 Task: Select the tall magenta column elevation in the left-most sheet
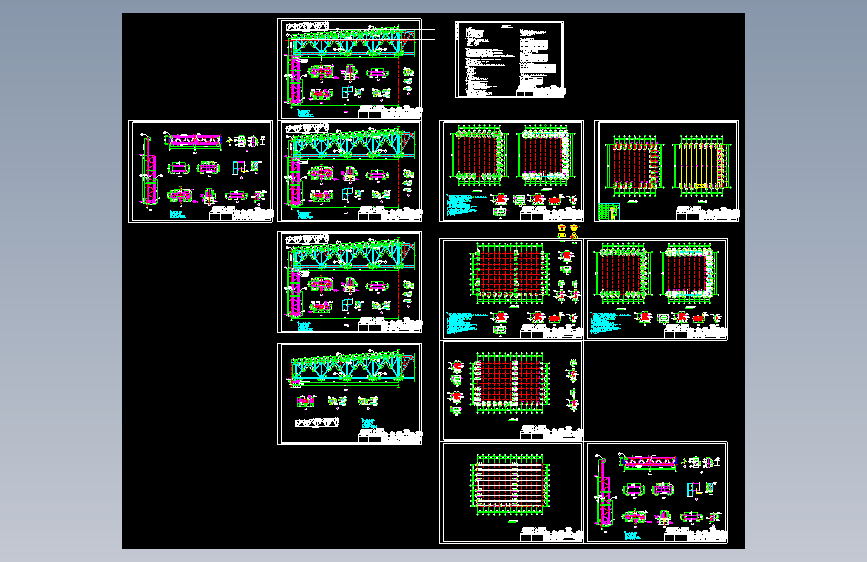(x=148, y=172)
